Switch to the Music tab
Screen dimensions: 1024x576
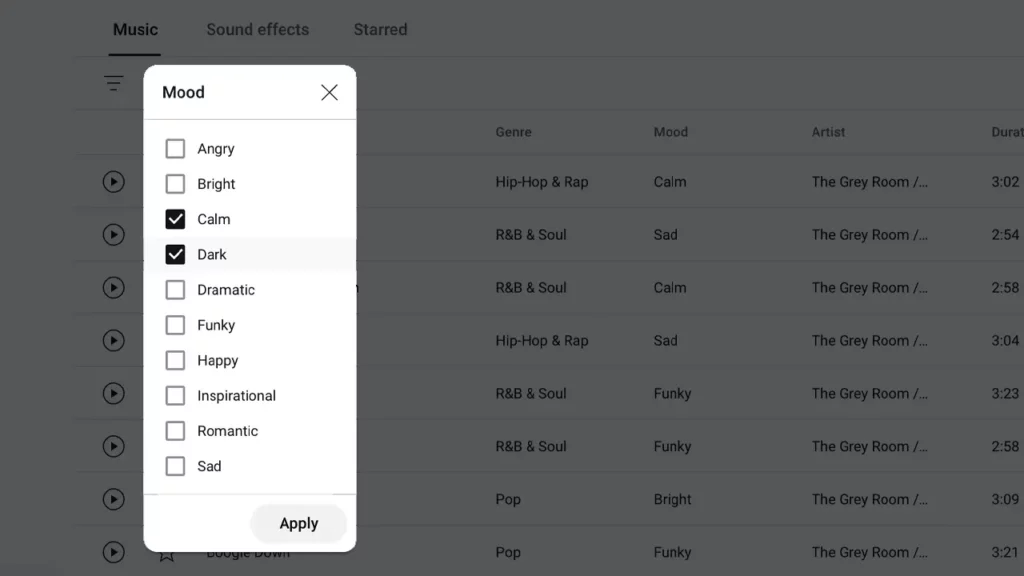135,29
